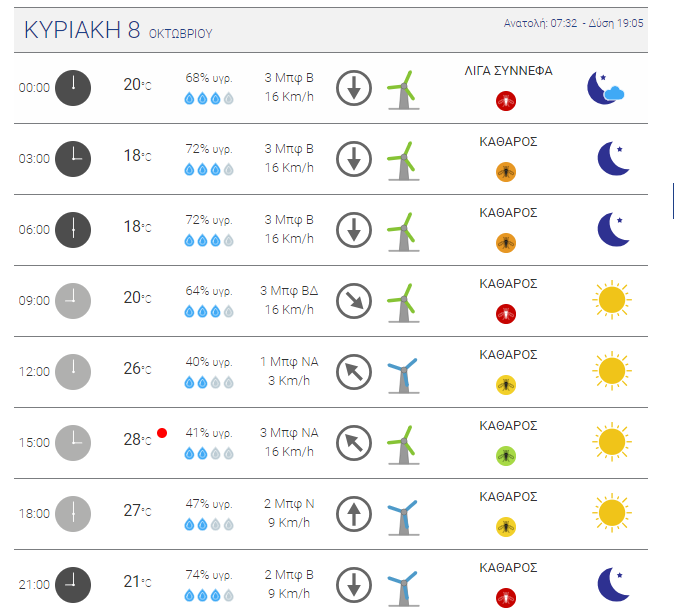Click the green mosquito icon at 15:00
The width and height of the screenshot is (674, 612).
507,455
